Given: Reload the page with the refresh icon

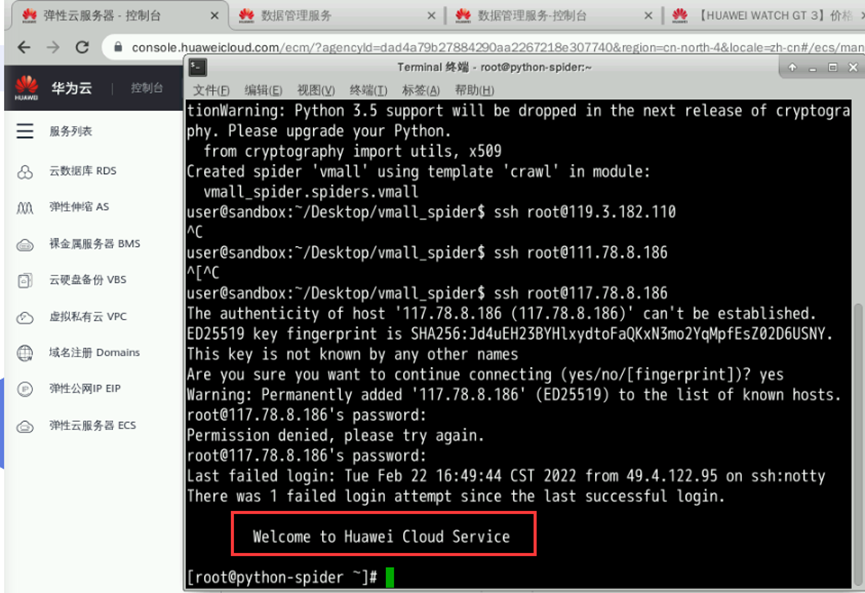Looking at the screenshot, I should coord(82,47).
